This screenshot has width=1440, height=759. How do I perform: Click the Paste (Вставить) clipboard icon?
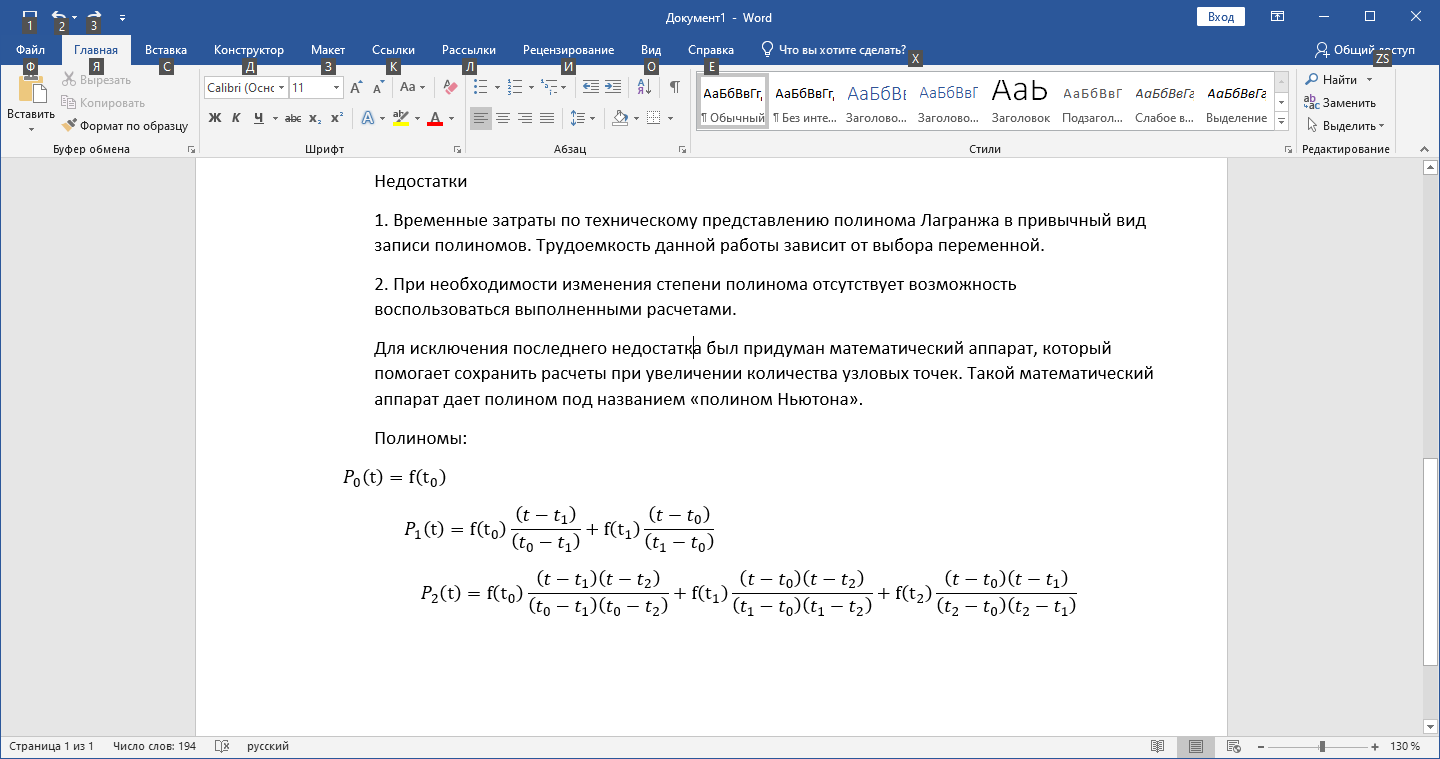[x=31, y=90]
